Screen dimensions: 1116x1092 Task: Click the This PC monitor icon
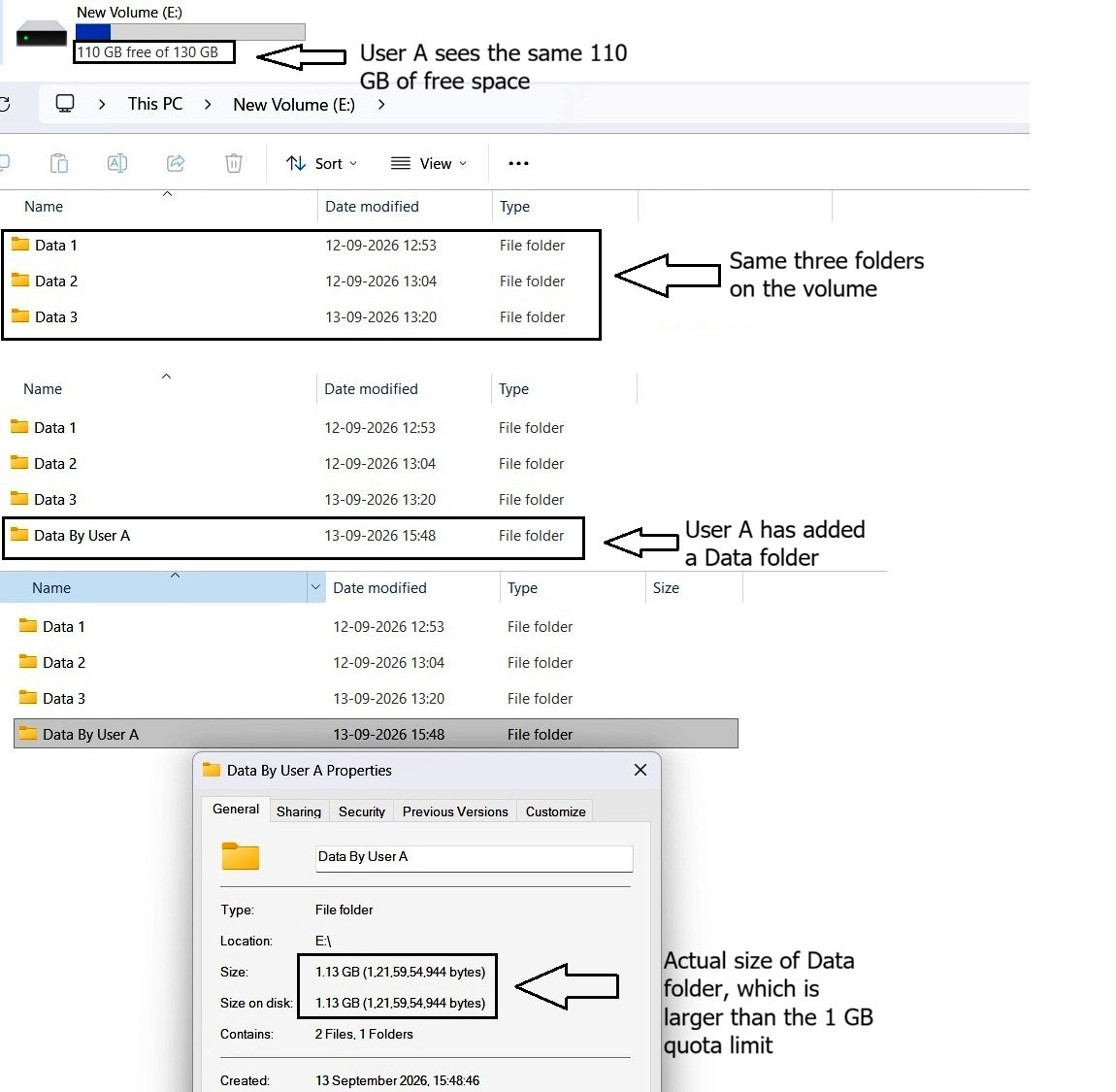click(x=65, y=104)
